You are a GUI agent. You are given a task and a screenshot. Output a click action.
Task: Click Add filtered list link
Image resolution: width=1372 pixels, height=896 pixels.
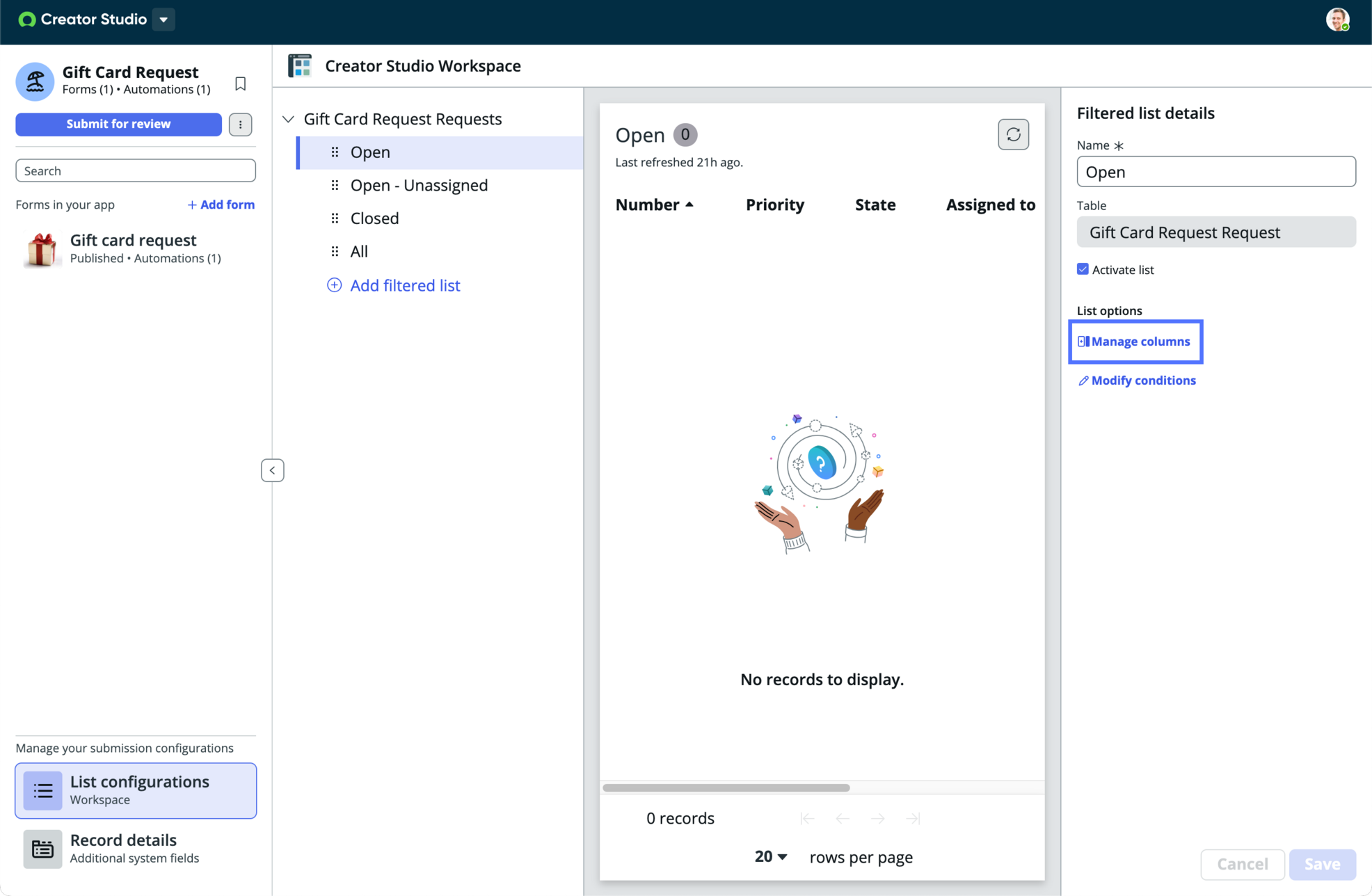coord(405,285)
